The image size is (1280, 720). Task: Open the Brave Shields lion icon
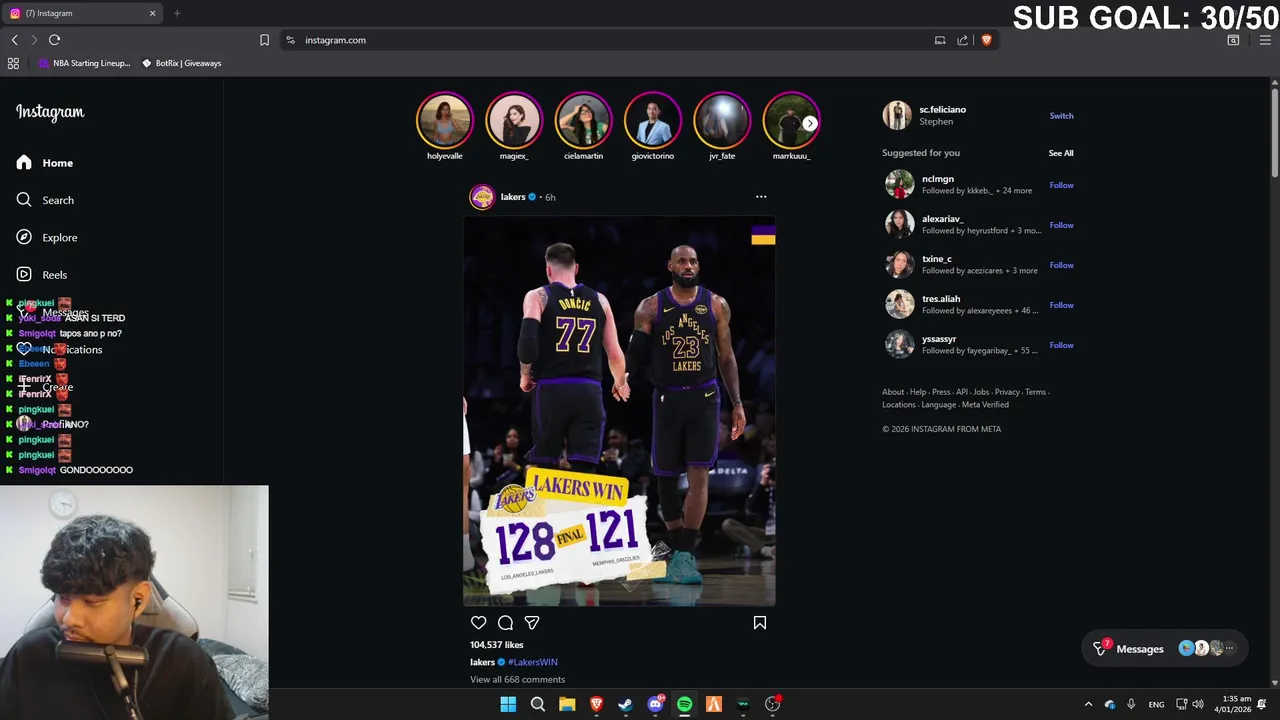986,40
